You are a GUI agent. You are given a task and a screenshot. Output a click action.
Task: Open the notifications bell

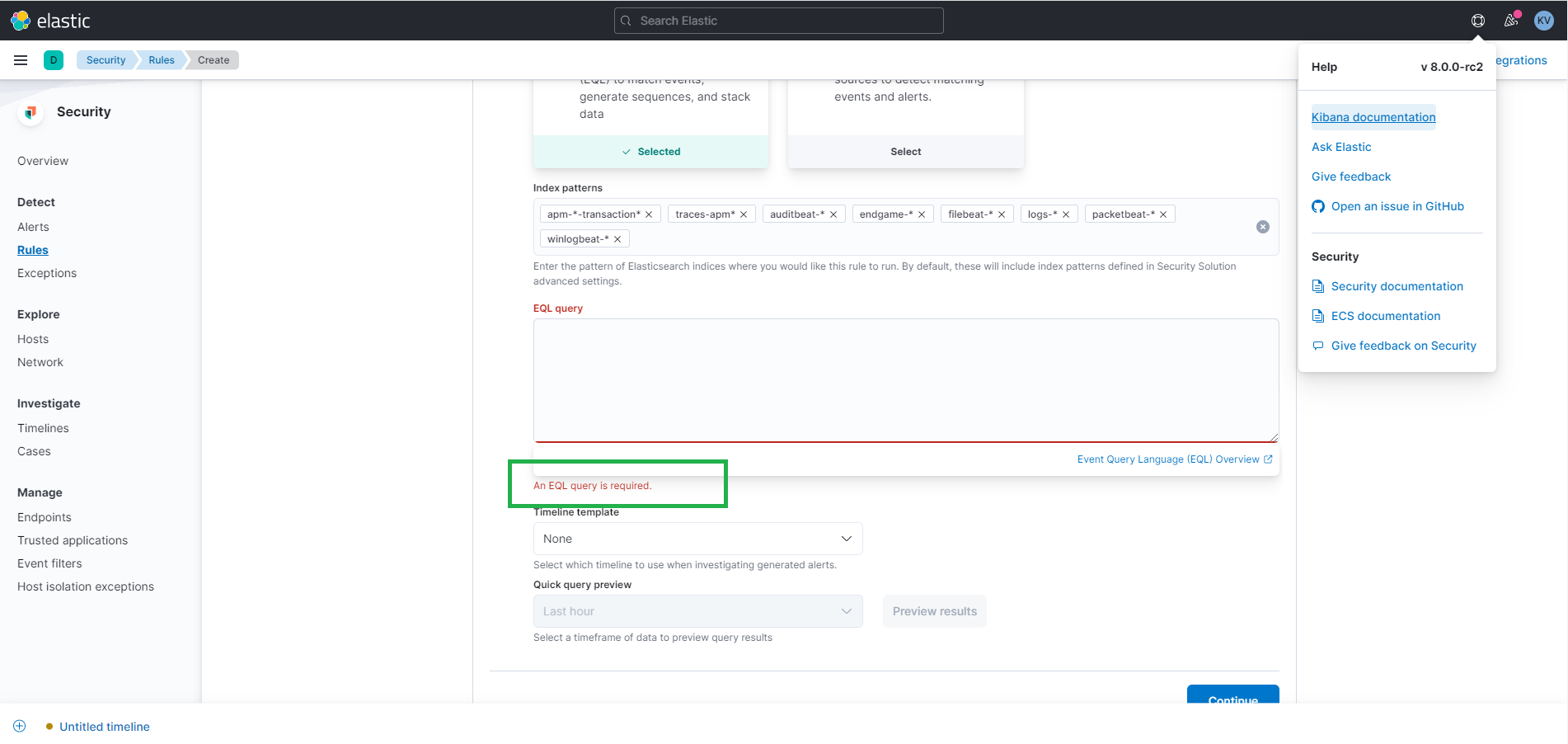[1511, 20]
